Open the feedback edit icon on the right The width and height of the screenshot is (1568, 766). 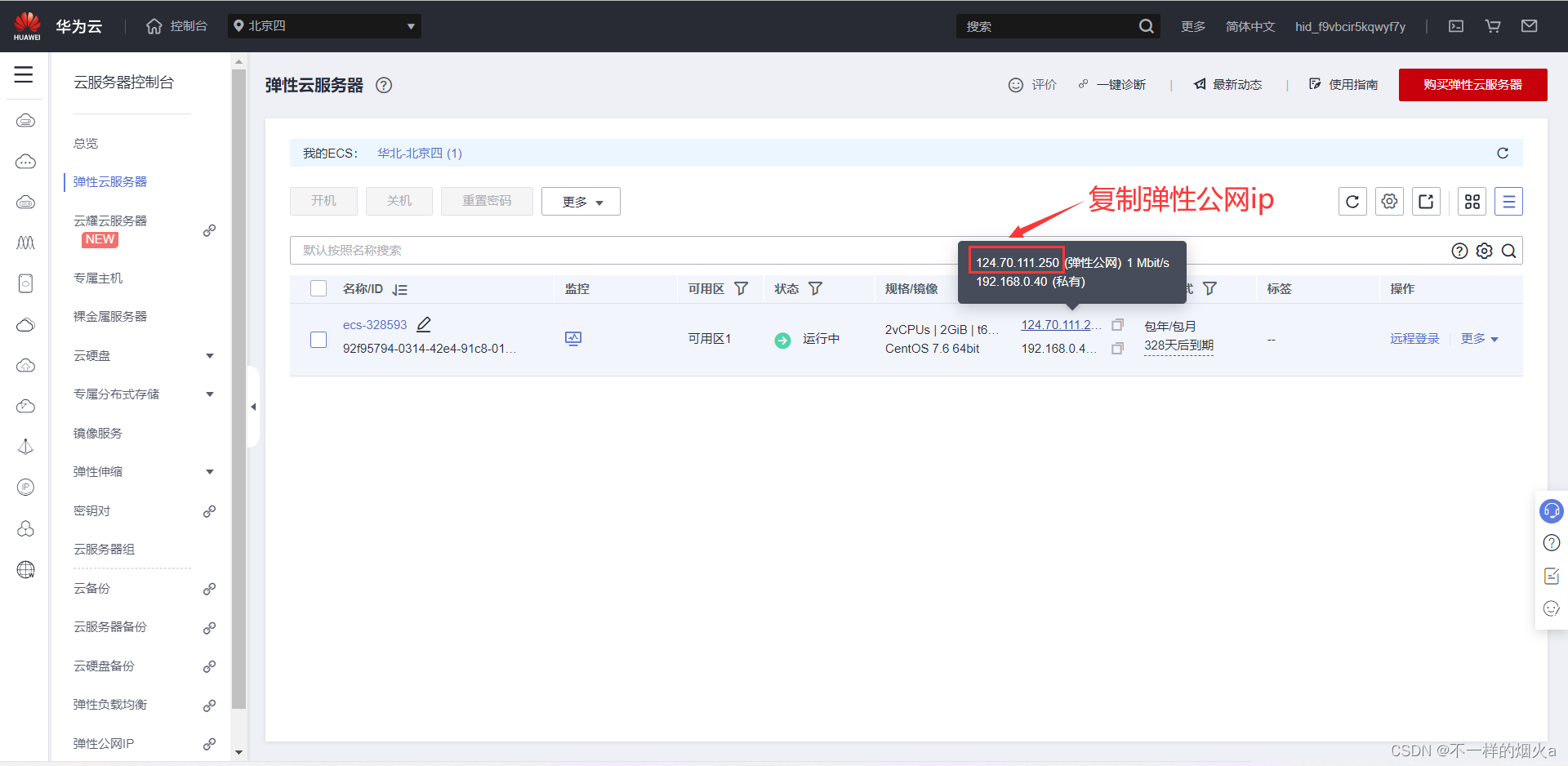pyautogui.click(x=1552, y=576)
